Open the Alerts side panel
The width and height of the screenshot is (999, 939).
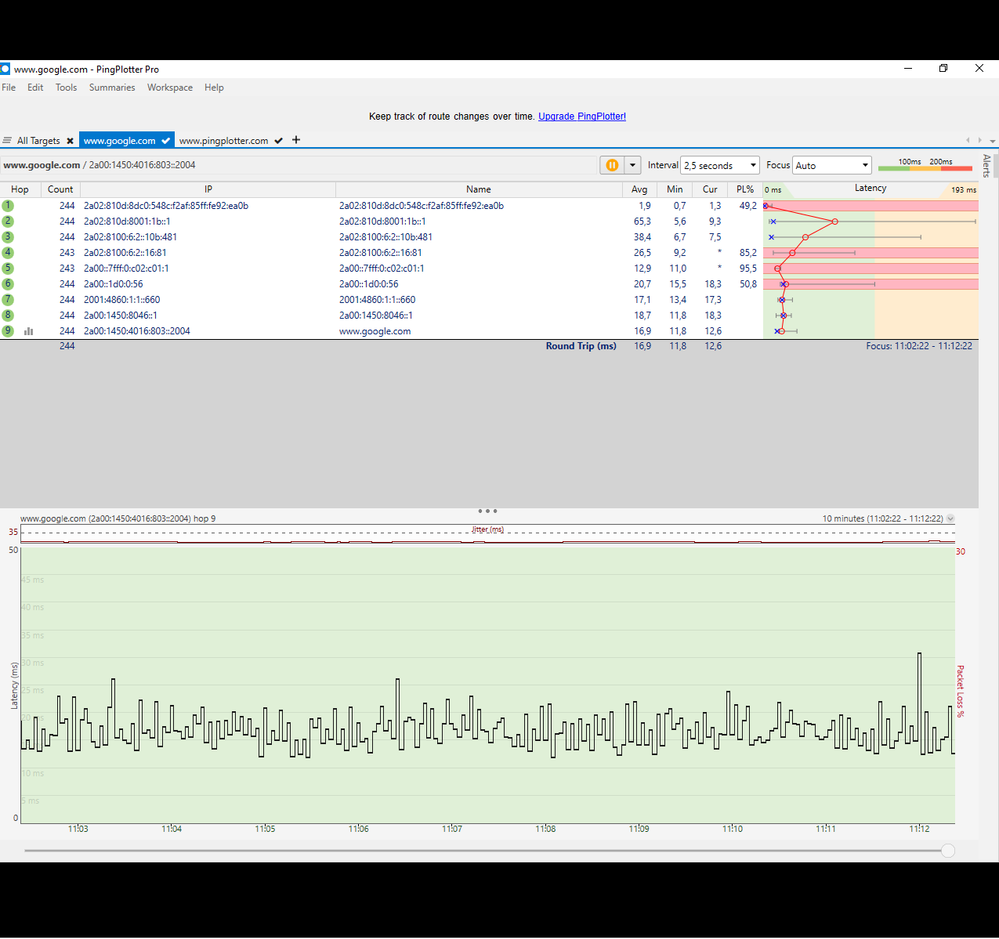point(986,166)
